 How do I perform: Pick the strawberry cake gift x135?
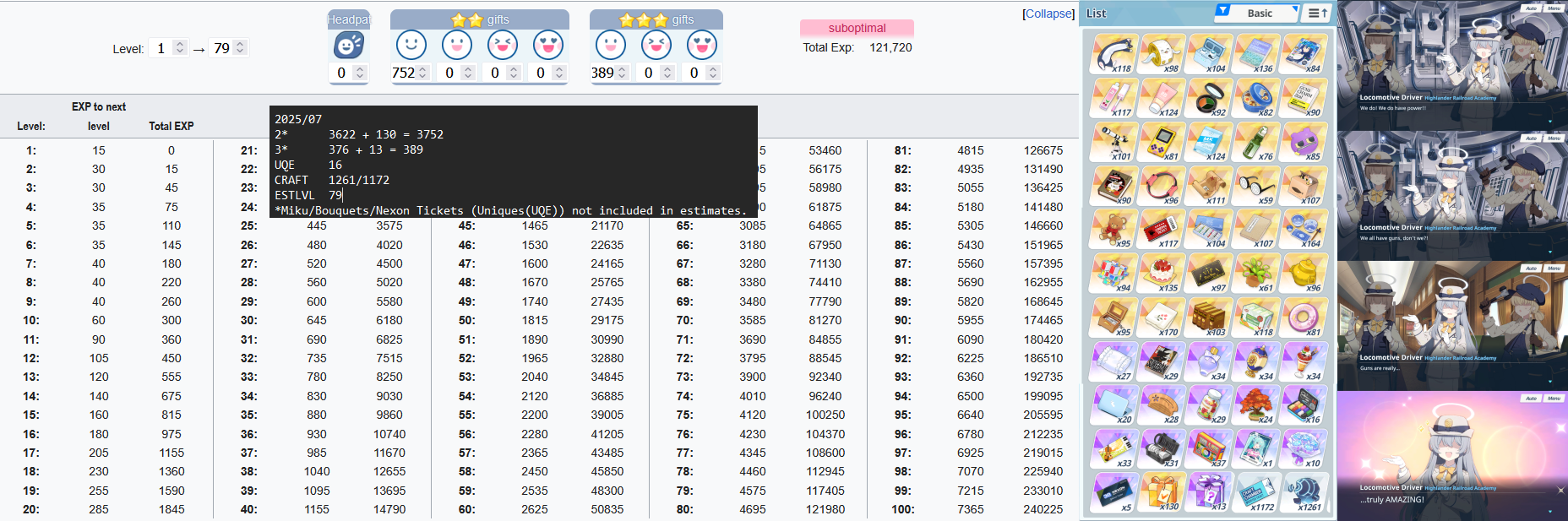[1161, 273]
